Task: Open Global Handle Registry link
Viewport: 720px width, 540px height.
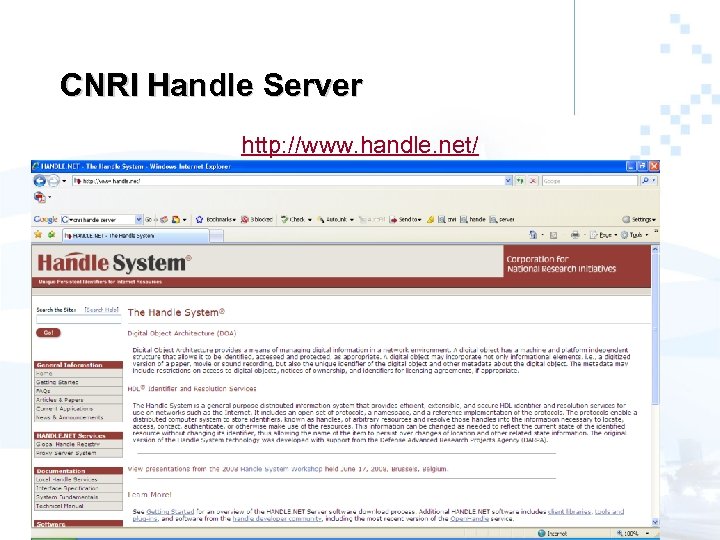Action: [x=68, y=444]
